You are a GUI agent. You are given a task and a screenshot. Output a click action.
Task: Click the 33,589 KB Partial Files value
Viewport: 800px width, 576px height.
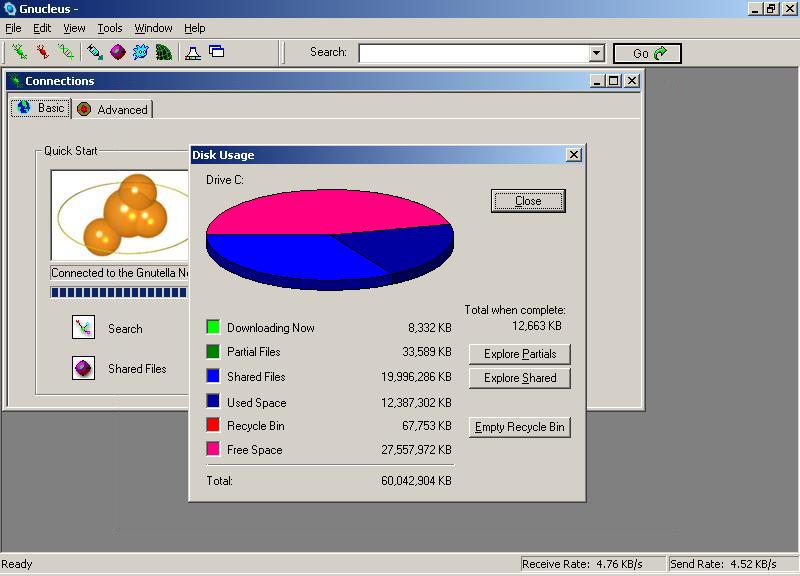point(427,352)
